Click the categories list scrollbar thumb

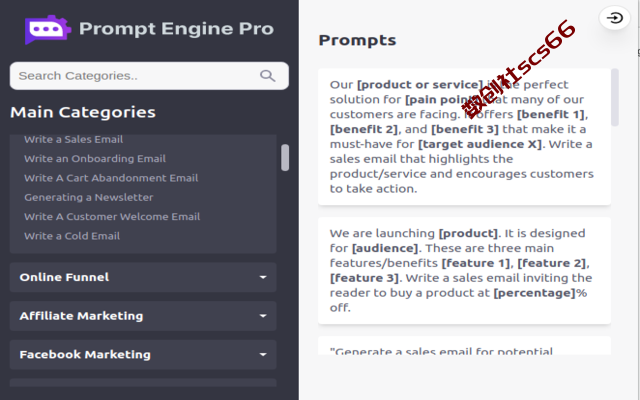pyautogui.click(x=285, y=157)
